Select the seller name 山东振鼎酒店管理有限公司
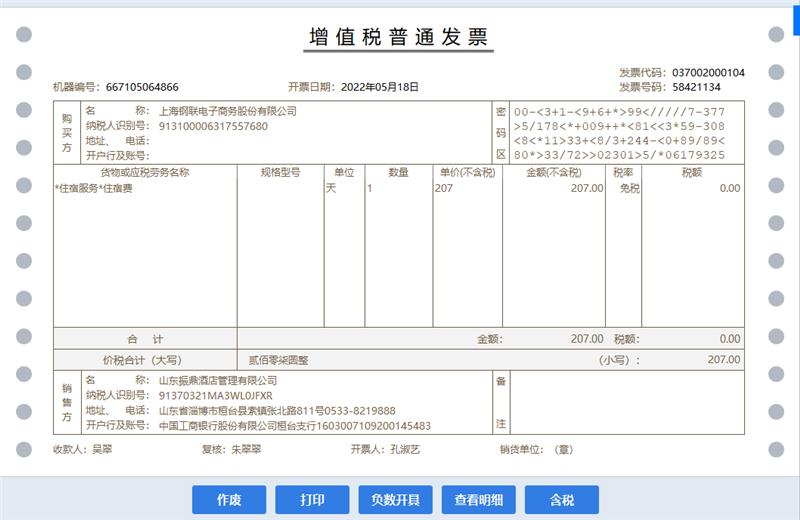 (x=218, y=381)
